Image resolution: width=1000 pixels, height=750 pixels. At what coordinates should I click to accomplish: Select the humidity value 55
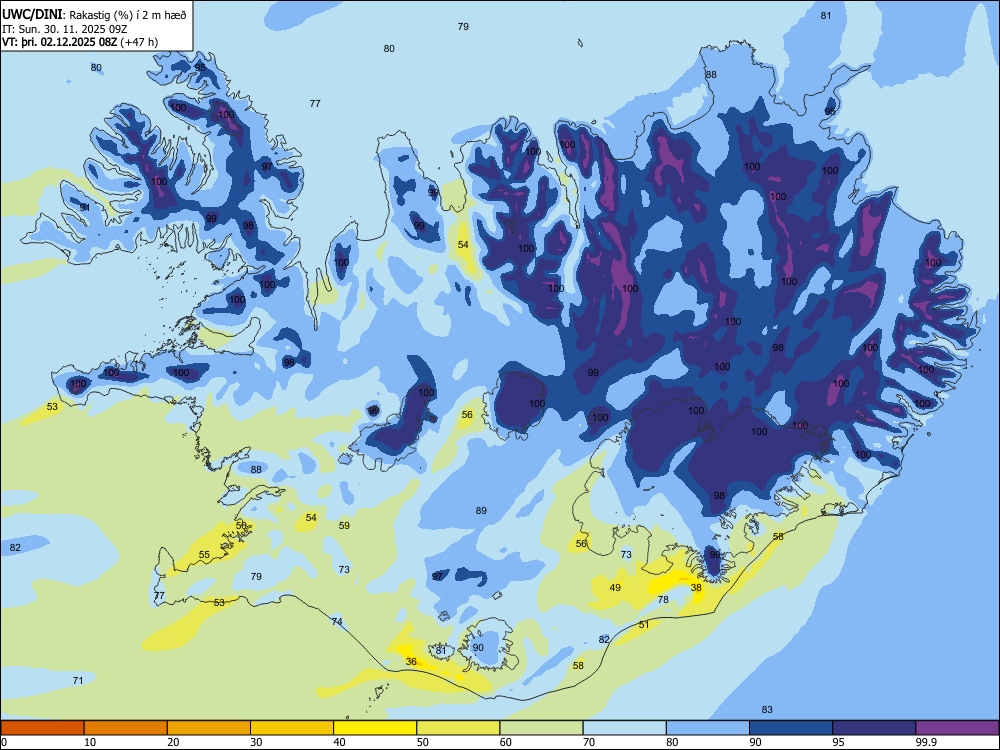204,554
